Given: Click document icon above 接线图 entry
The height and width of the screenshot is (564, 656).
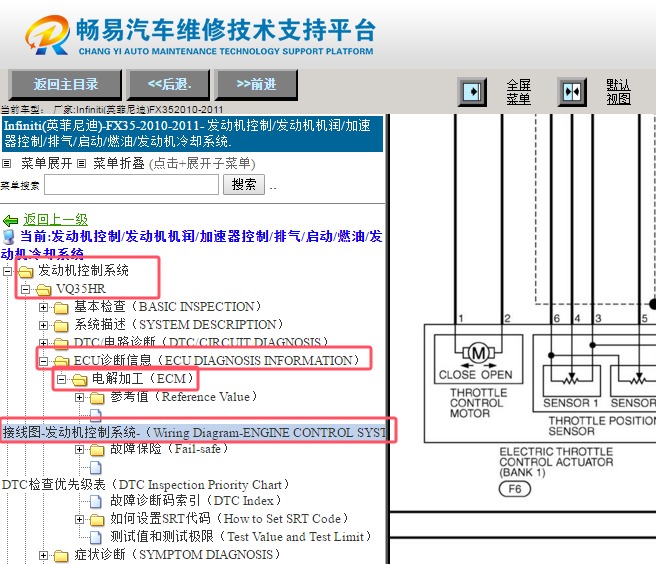Looking at the screenshot, I should point(96,415).
